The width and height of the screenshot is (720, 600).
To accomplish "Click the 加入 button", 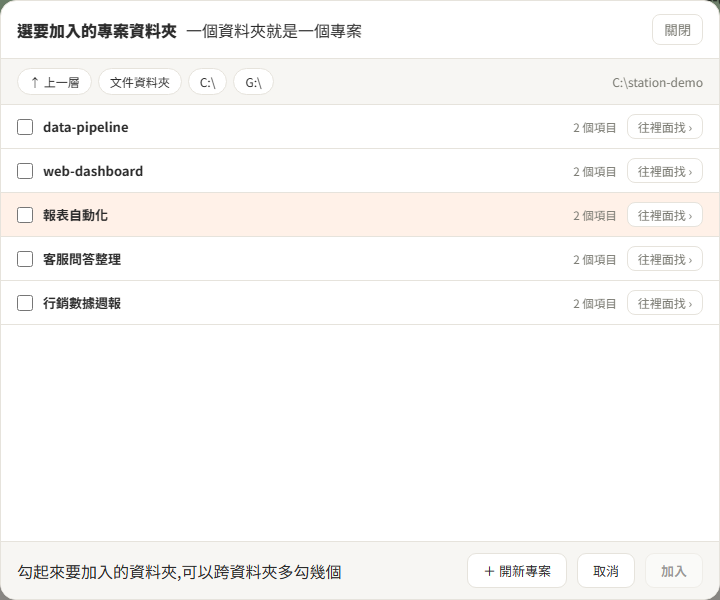I will pyautogui.click(x=674, y=571).
